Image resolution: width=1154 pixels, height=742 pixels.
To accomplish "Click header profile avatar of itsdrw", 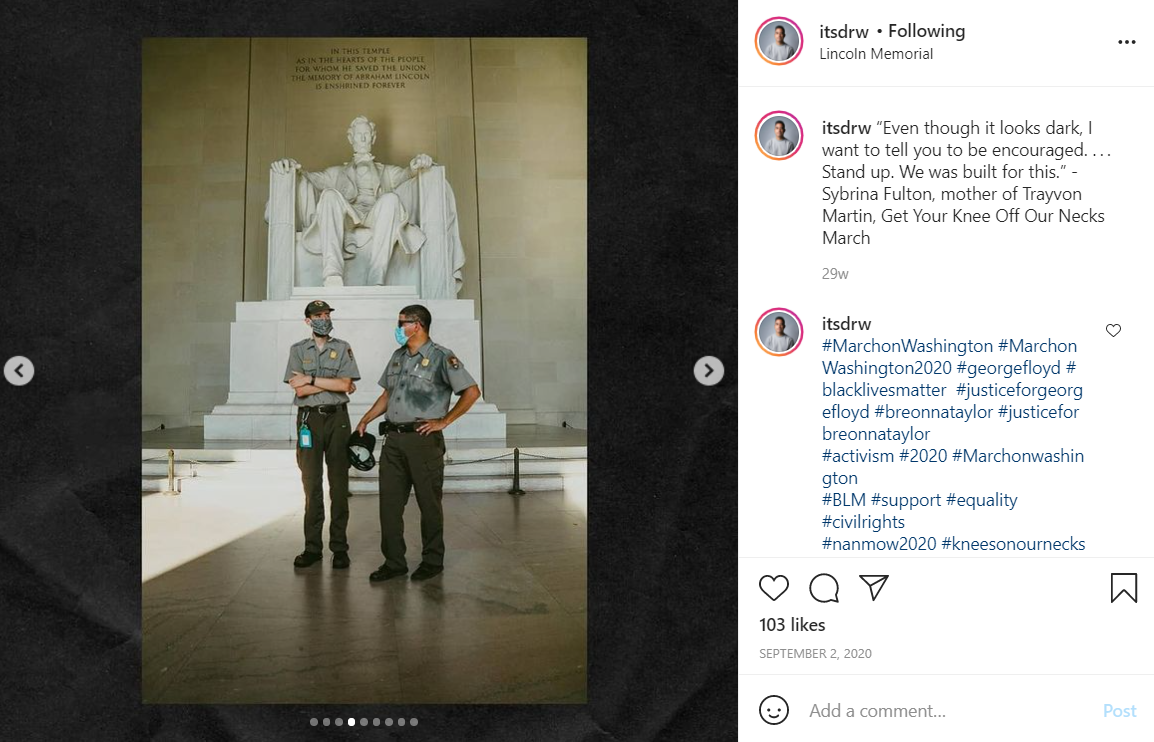I will 779,41.
